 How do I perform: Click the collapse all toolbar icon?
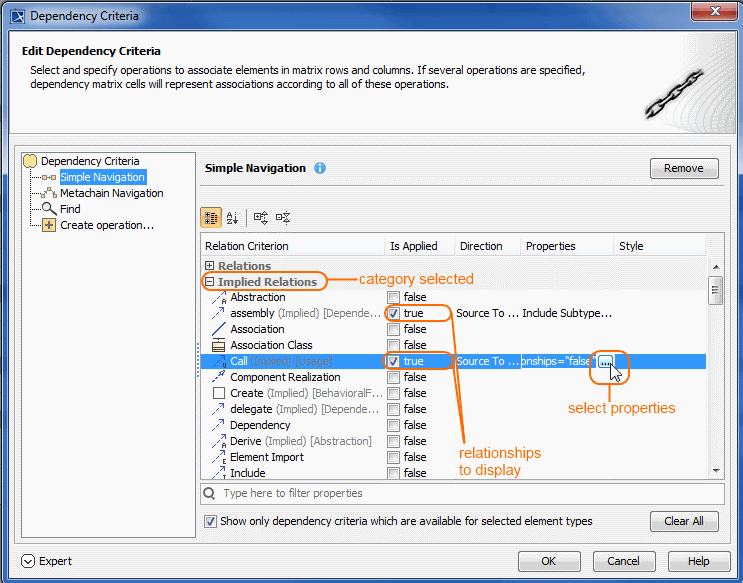(x=283, y=218)
